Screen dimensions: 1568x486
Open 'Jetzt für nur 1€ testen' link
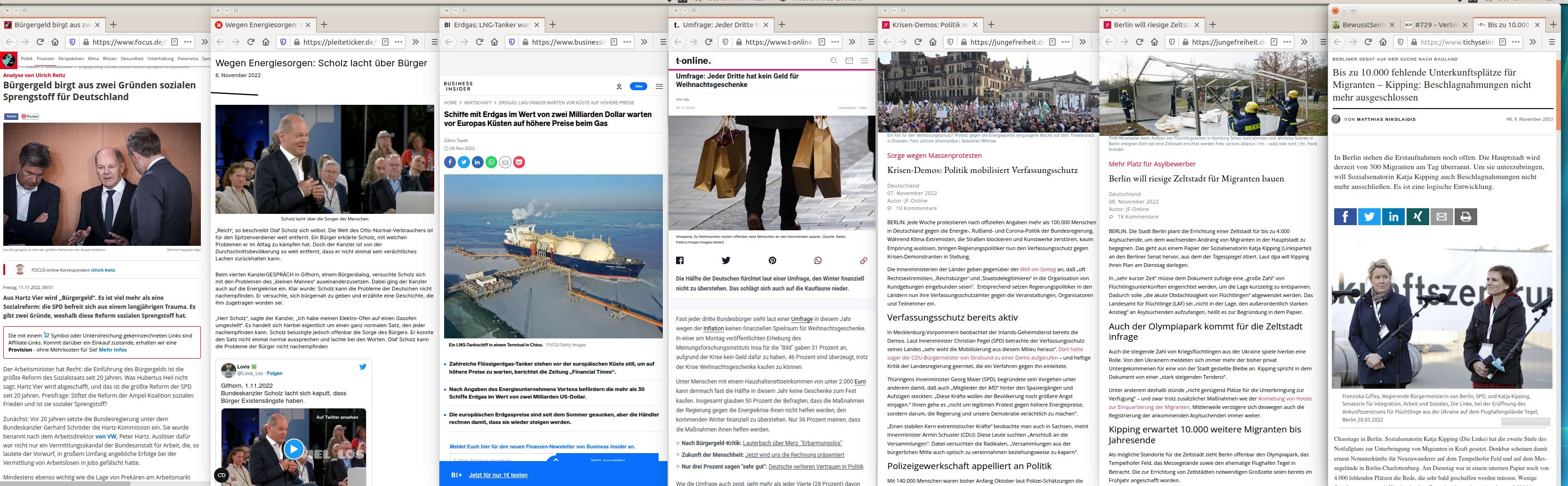tap(498, 475)
